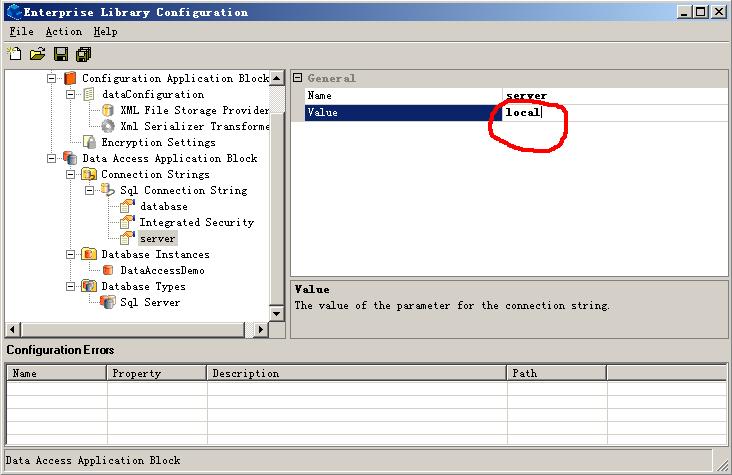Collapse the Connection Strings node
Image resolution: width=732 pixels, height=475 pixels.
[70, 174]
